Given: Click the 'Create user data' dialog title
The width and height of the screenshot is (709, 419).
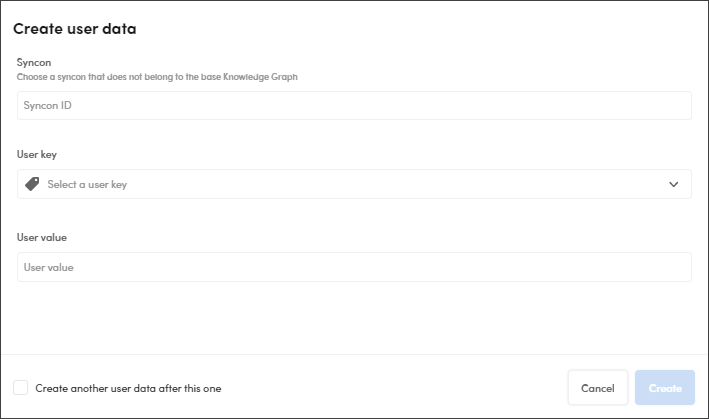Looking at the screenshot, I should click(x=75, y=29).
